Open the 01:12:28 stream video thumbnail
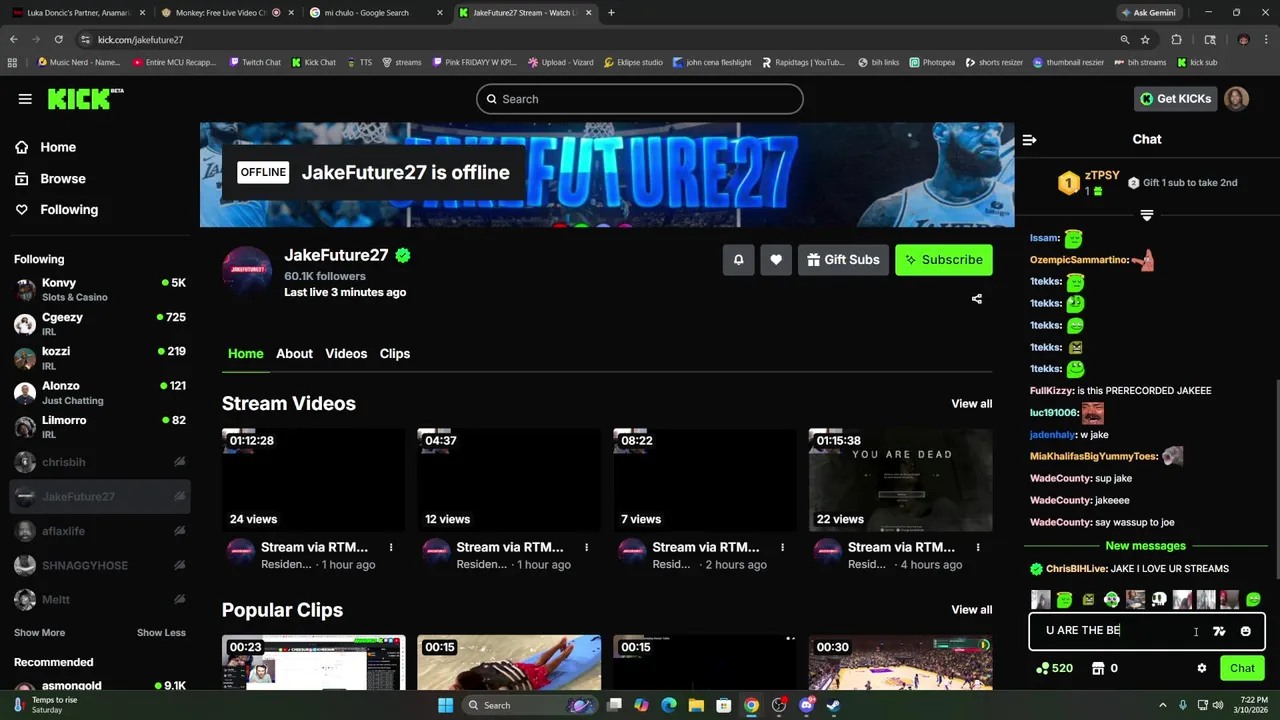The width and height of the screenshot is (1280, 720). coord(314,480)
